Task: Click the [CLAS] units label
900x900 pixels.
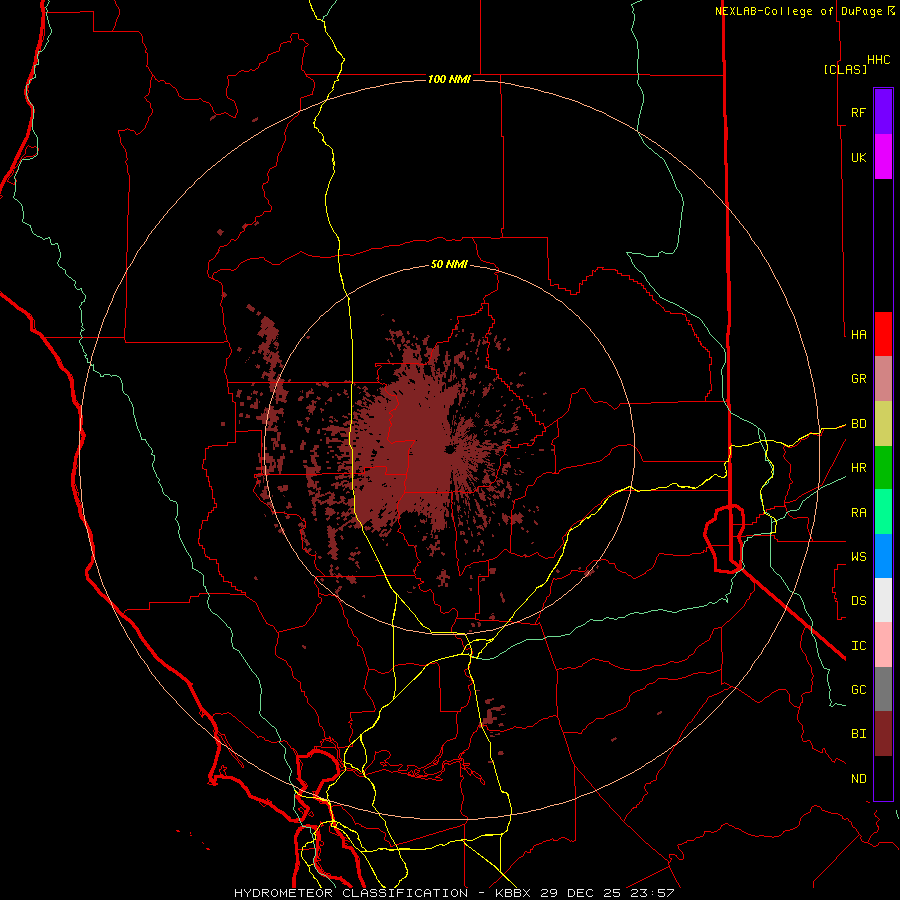Action: click(x=845, y=69)
